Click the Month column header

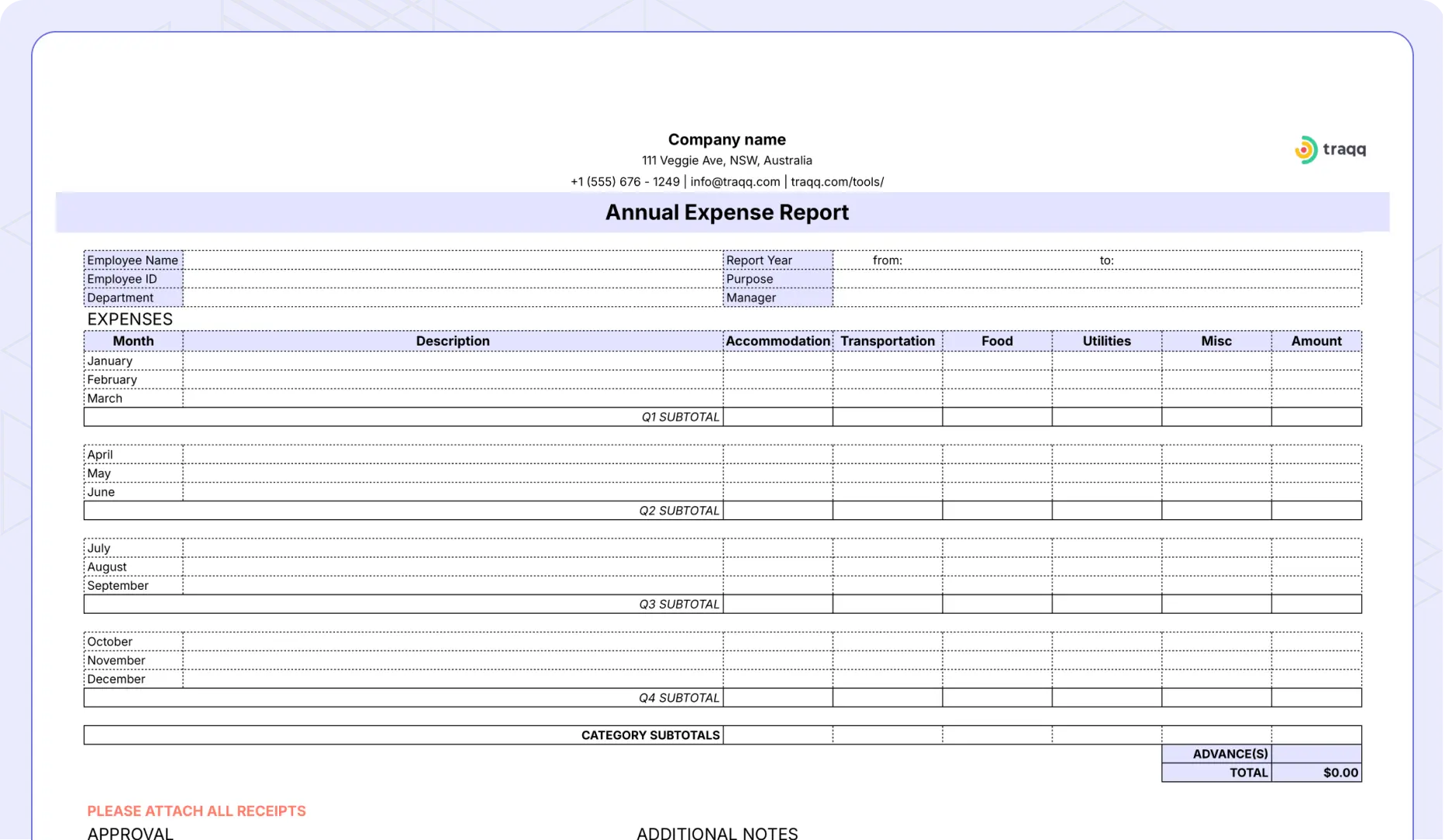[133, 341]
